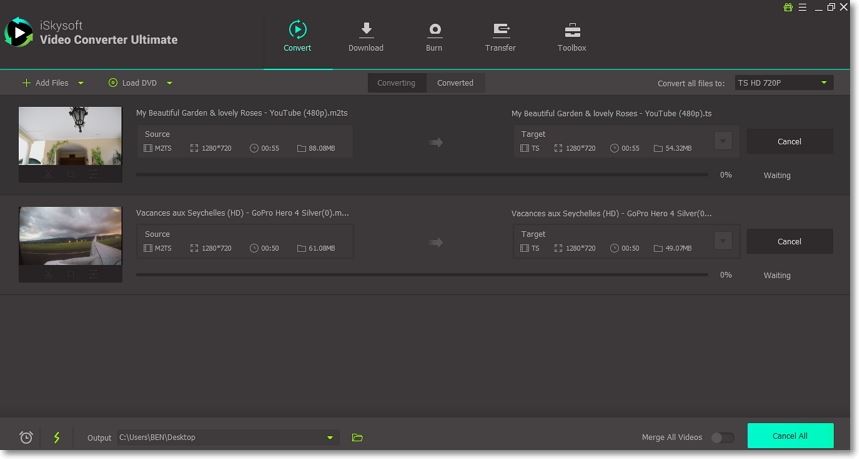This screenshot has height=459, width=859.
Task: Click the high speed lightning bolt icon
Action: (x=57, y=437)
